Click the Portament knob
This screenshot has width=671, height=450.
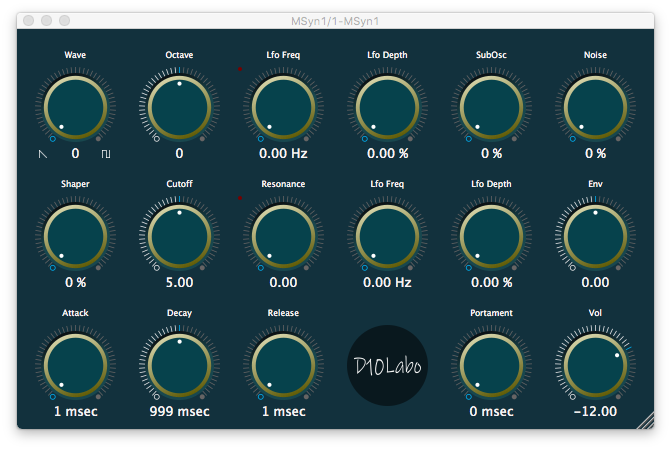click(491, 366)
